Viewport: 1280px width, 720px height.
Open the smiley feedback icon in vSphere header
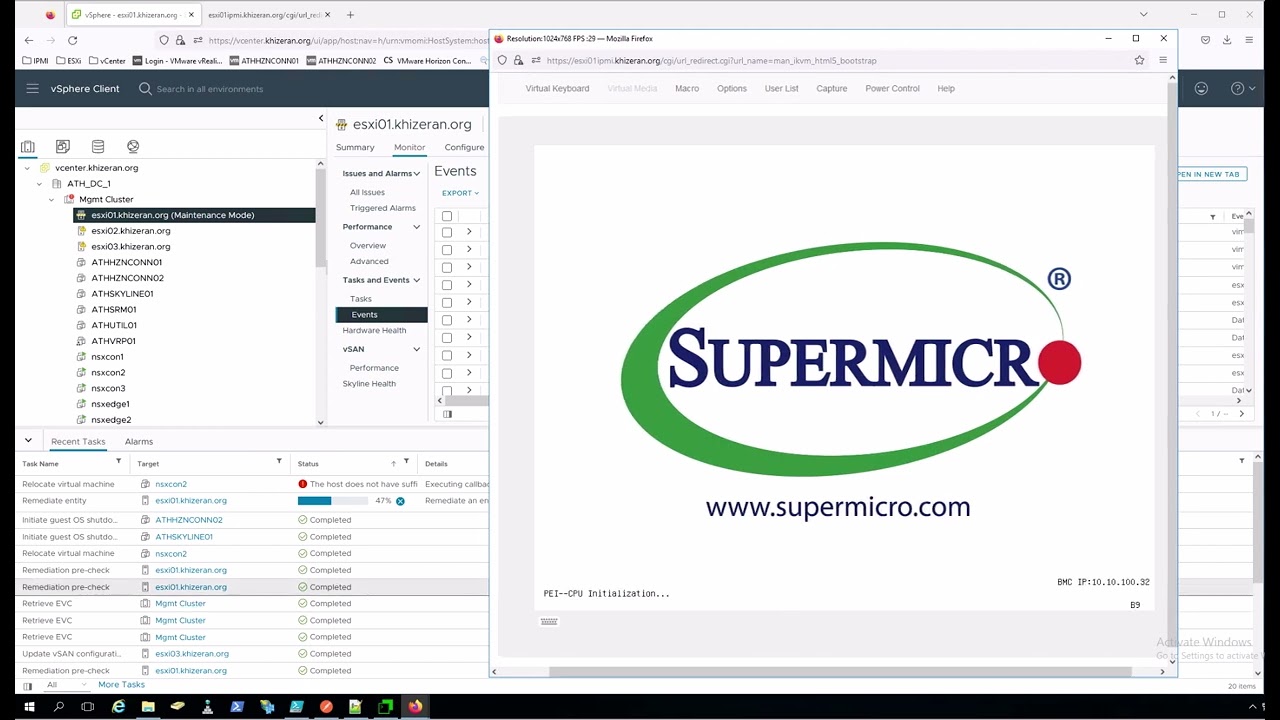point(1201,89)
